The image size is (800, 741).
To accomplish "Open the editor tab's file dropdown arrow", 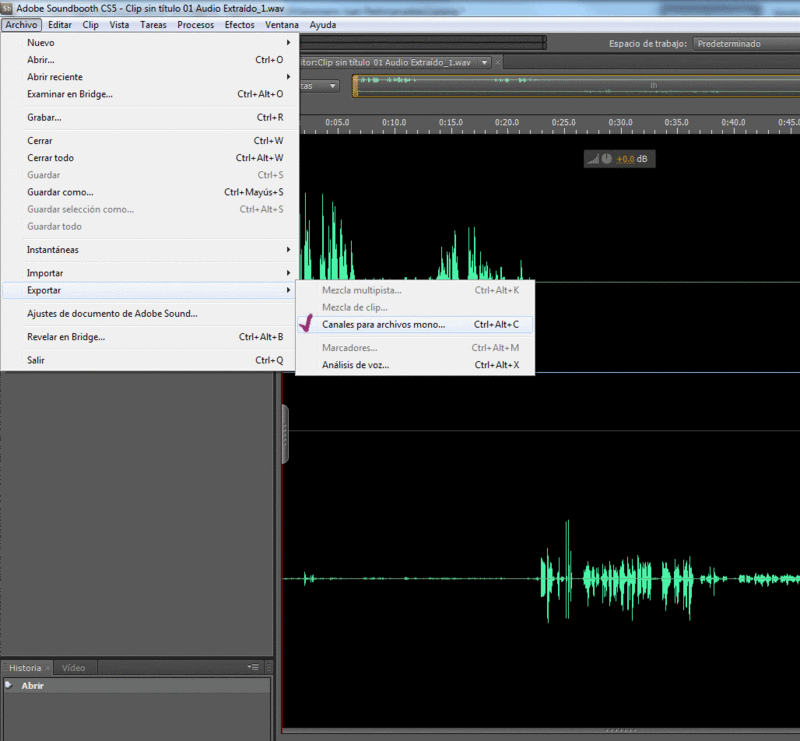I will [x=484, y=62].
